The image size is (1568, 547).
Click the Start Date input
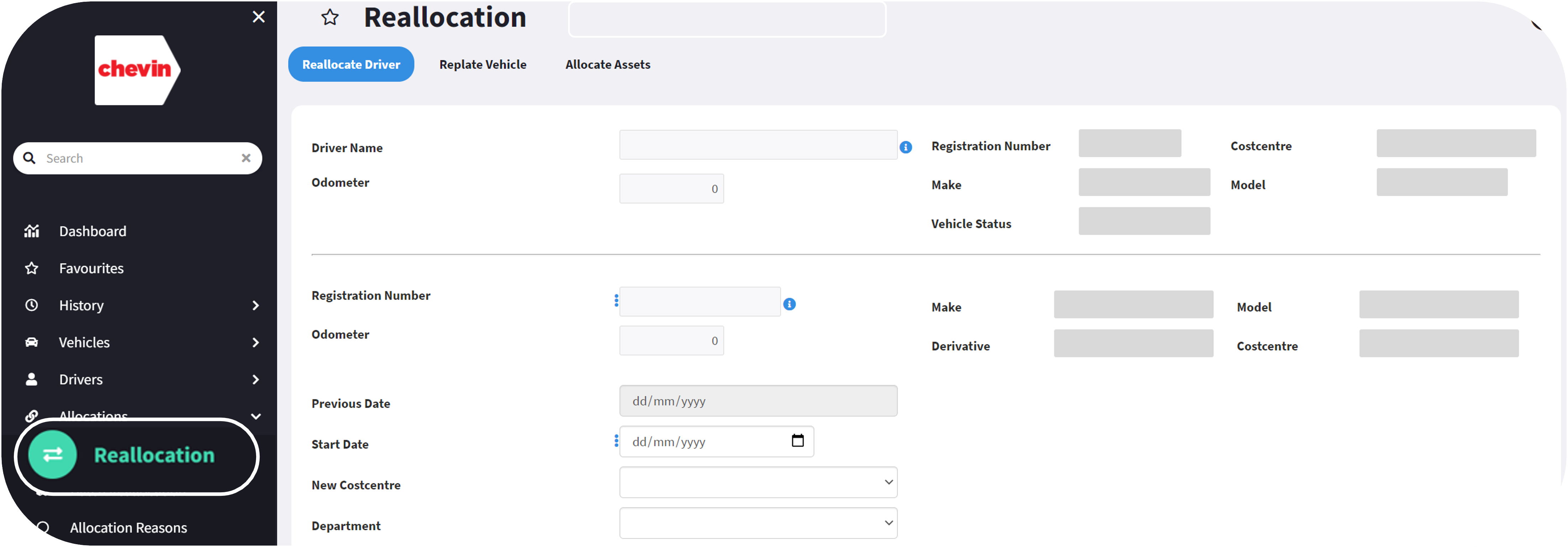[716, 442]
